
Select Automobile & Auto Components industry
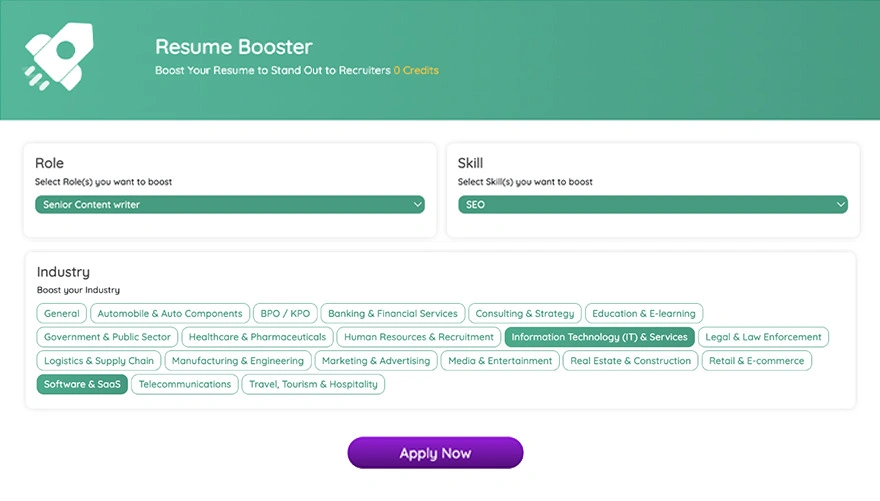click(x=170, y=313)
